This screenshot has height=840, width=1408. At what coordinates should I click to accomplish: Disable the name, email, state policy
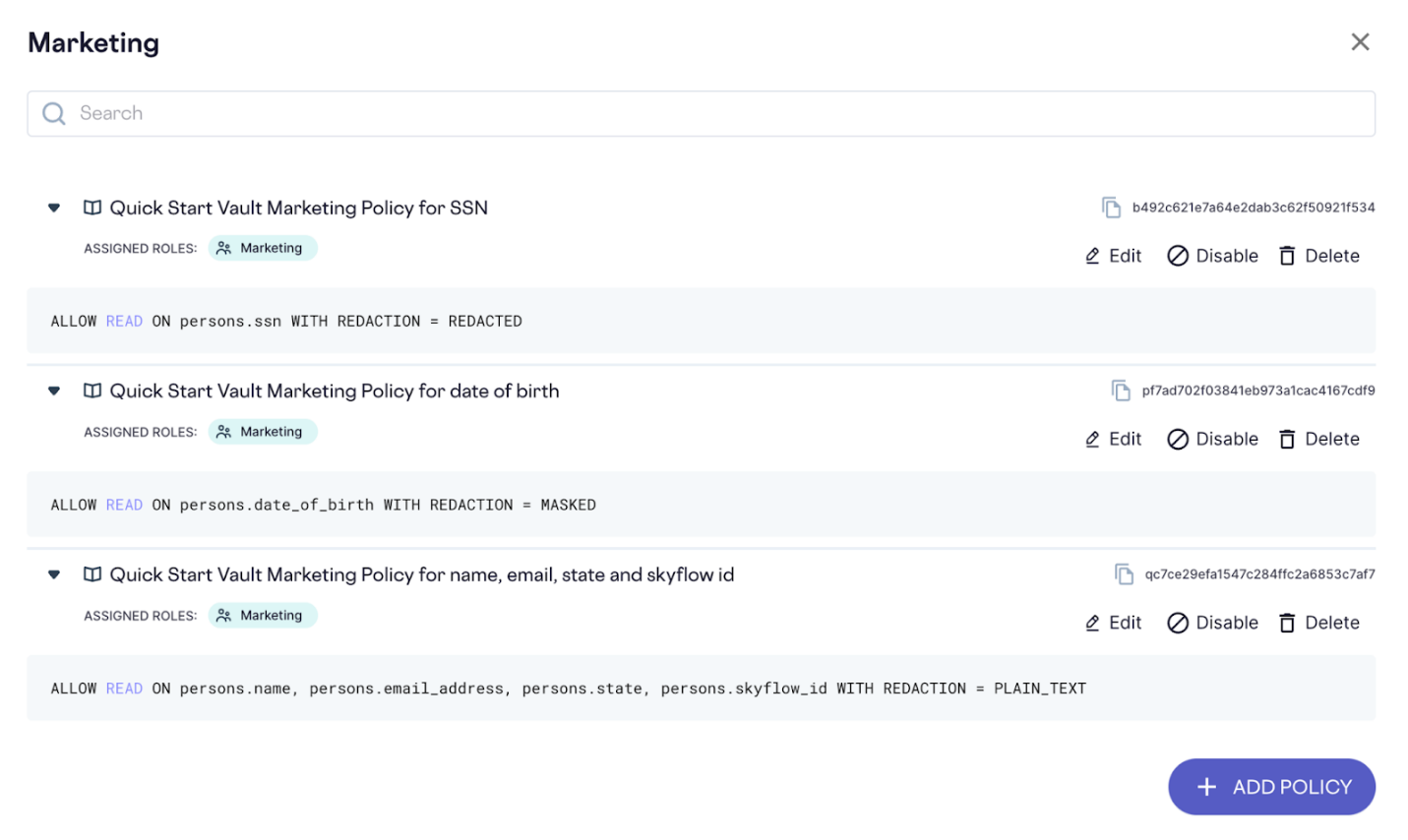point(1212,623)
